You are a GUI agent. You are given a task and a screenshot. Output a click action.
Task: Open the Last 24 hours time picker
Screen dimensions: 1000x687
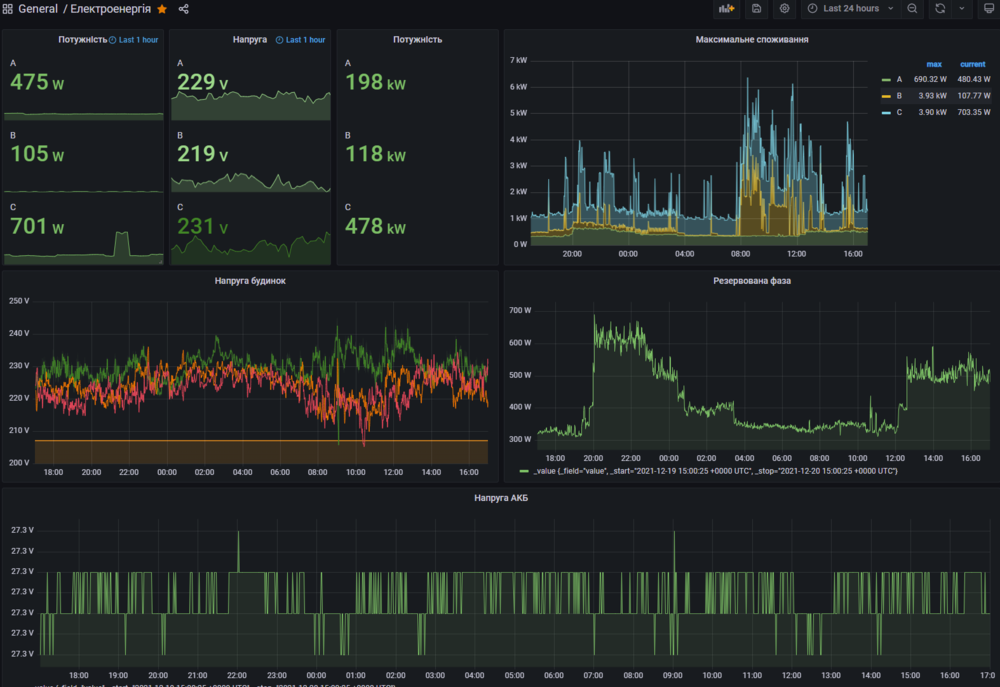(x=850, y=9)
